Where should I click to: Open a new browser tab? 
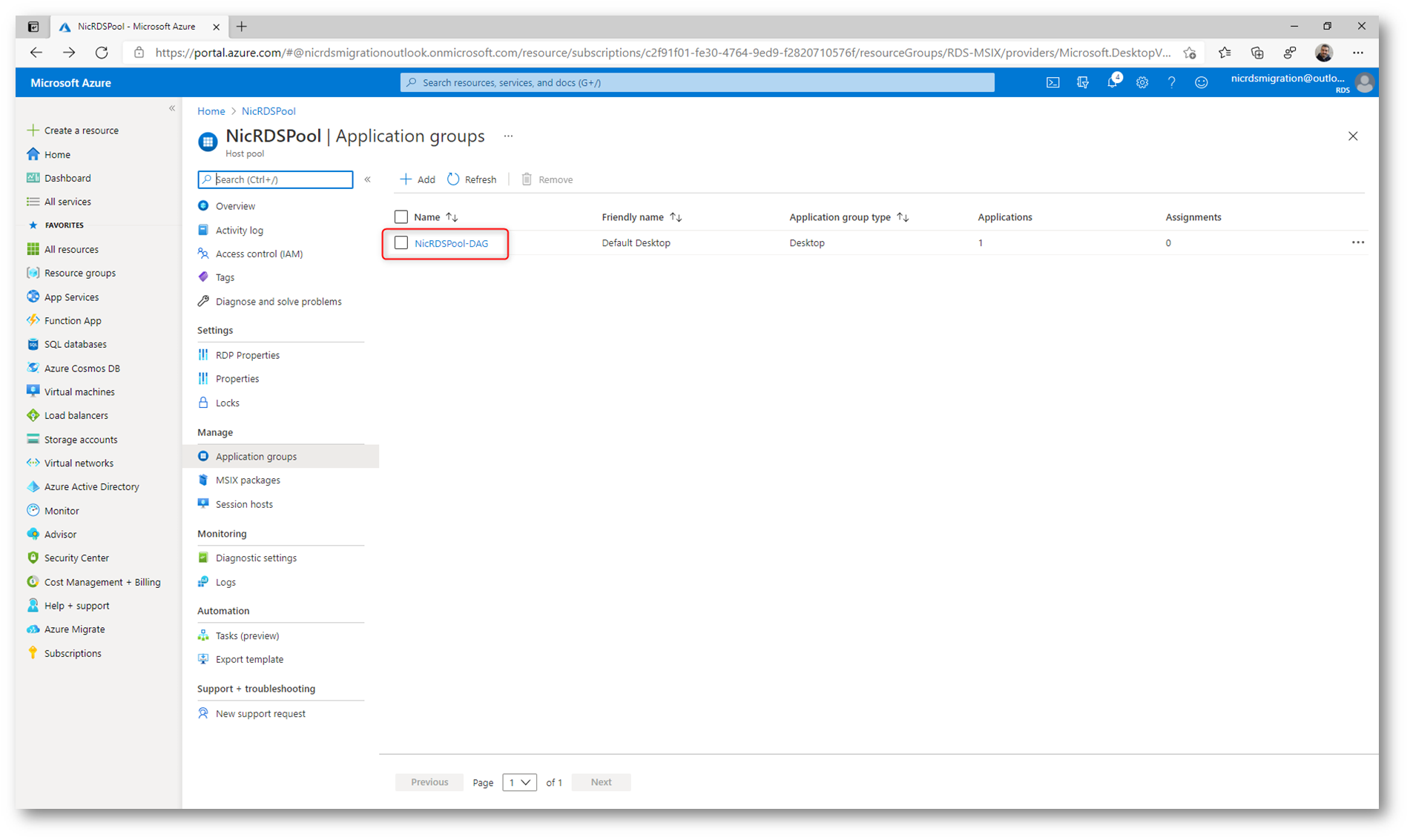242,27
